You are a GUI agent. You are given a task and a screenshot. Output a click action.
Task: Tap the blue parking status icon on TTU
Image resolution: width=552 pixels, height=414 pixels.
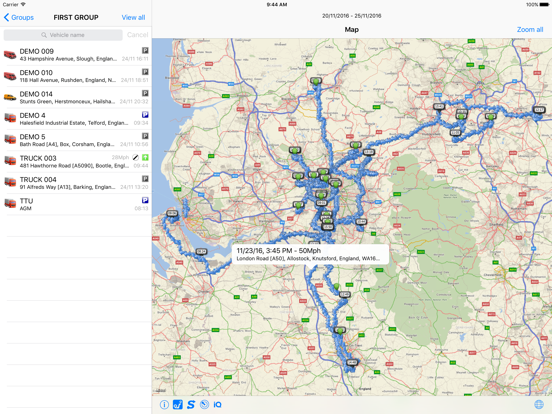click(145, 200)
